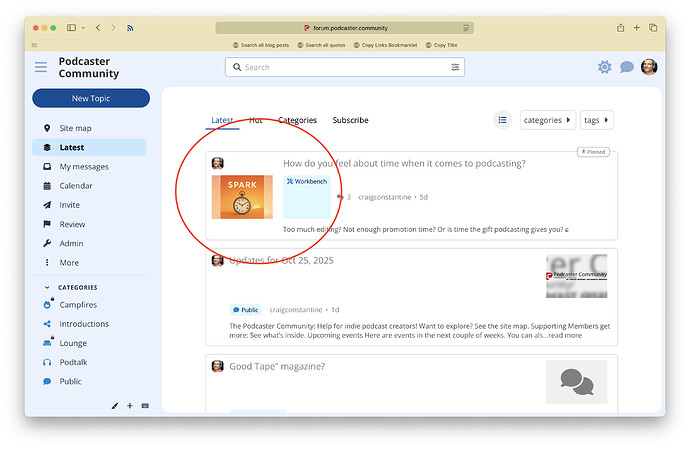Open the Campfires category

pyautogui.click(x=78, y=305)
